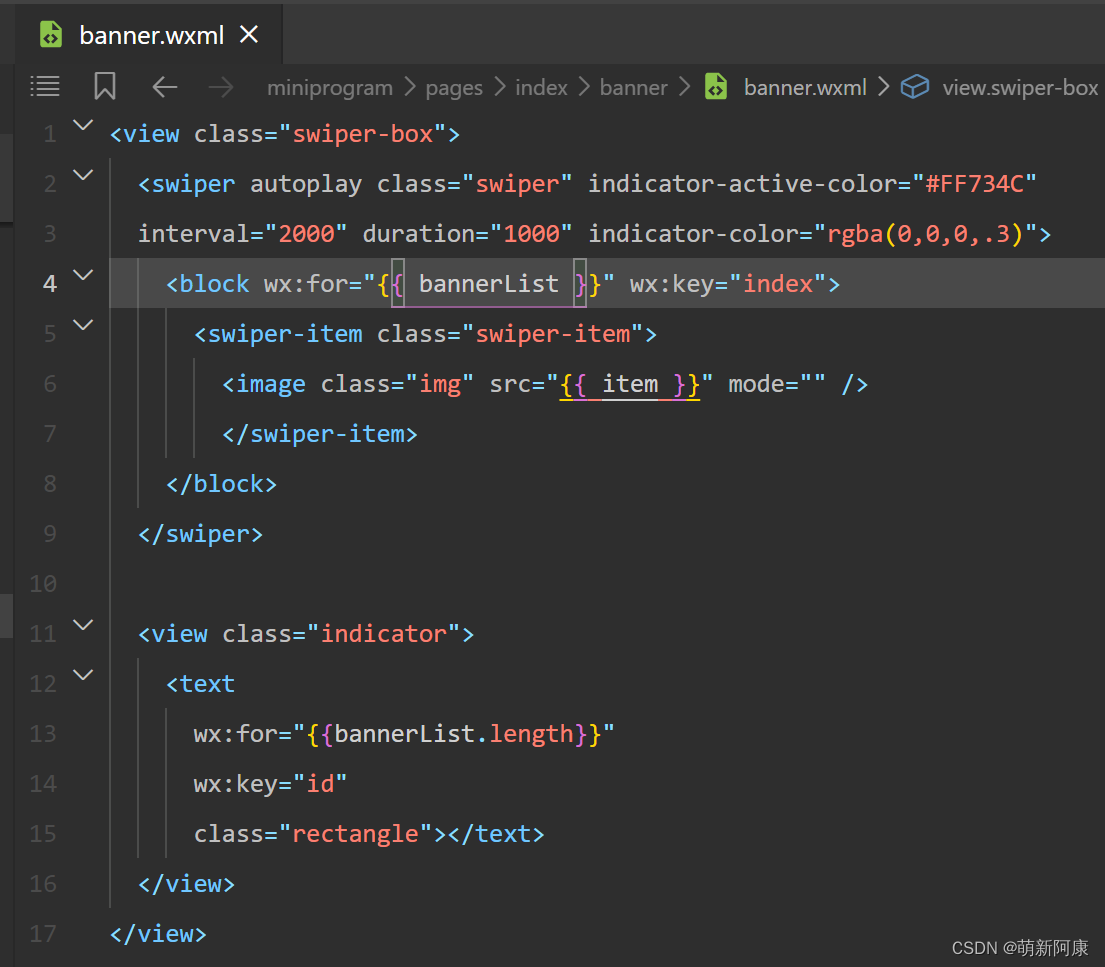
Task: Click bannerList.length on line 13
Action: (x=454, y=734)
